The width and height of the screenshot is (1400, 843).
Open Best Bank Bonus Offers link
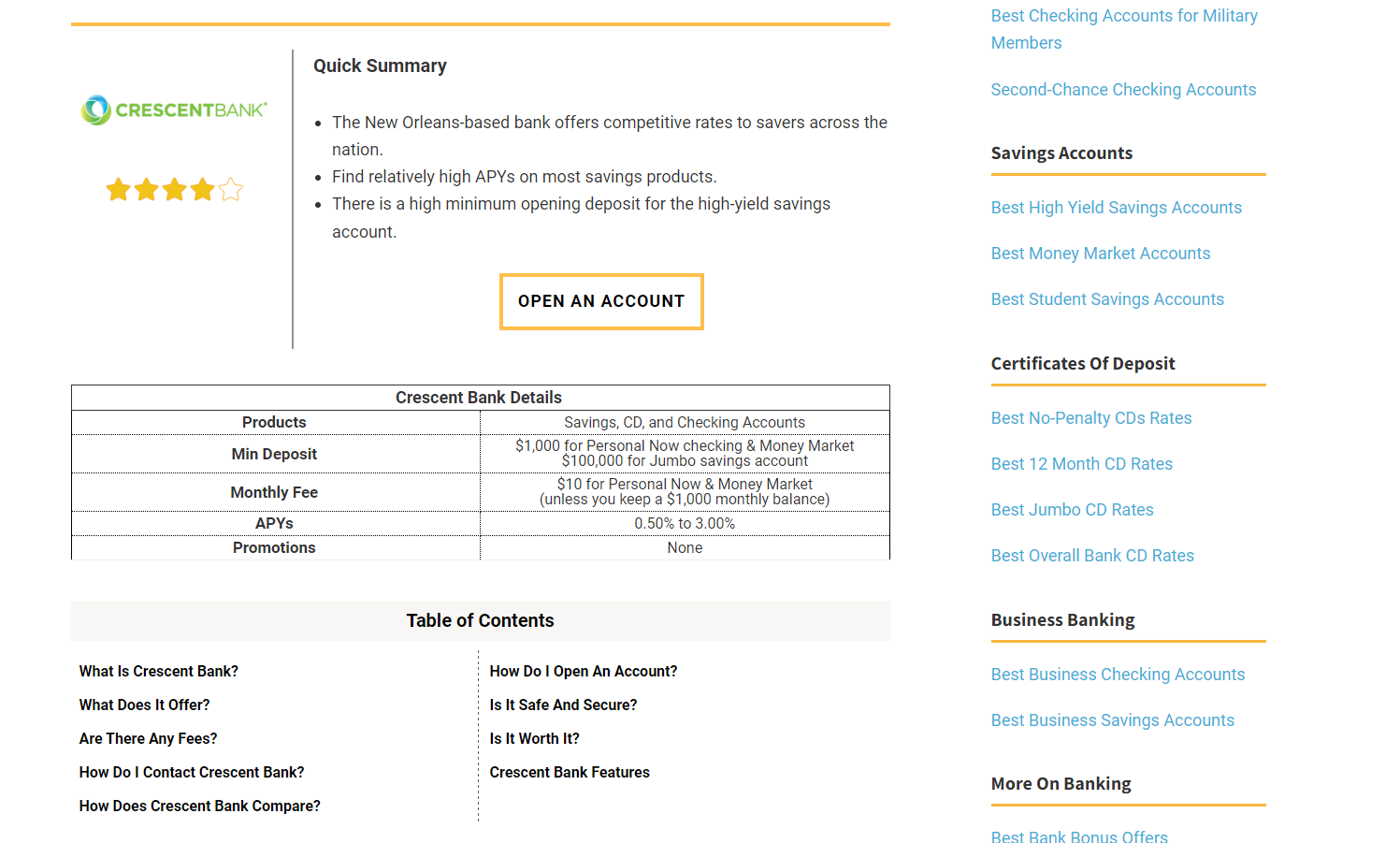[1079, 836]
